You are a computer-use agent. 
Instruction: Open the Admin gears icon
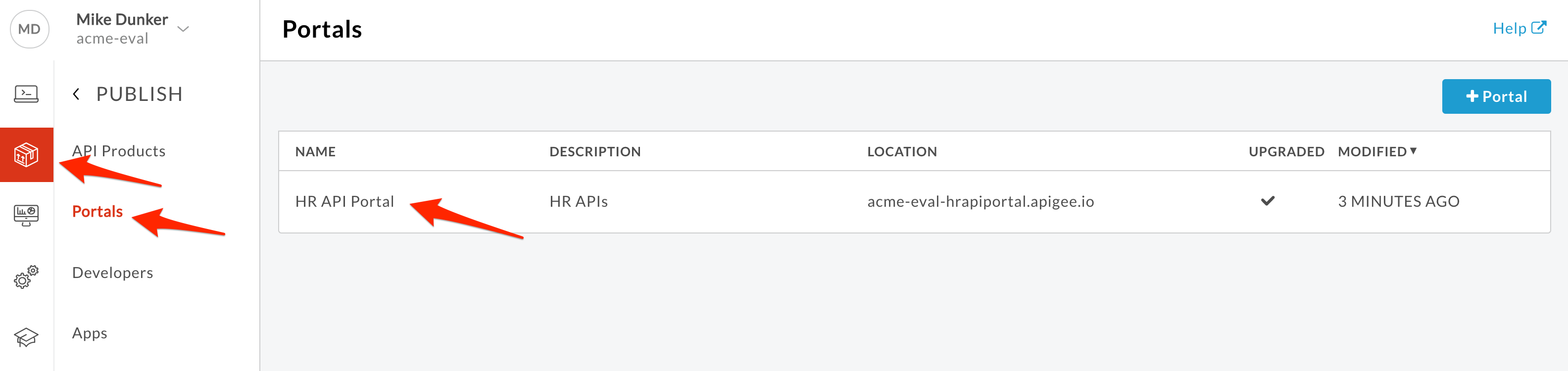coord(26,276)
